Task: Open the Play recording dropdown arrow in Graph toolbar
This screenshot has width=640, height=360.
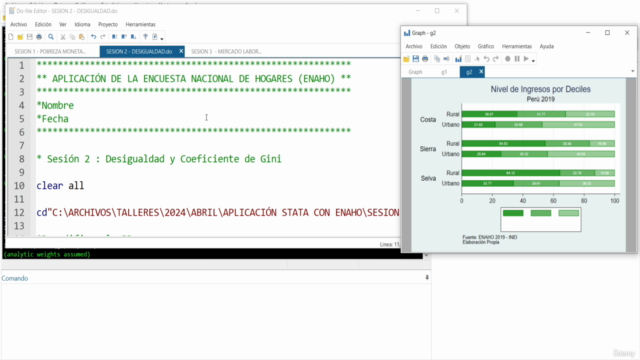Action: pyautogui.click(x=533, y=61)
